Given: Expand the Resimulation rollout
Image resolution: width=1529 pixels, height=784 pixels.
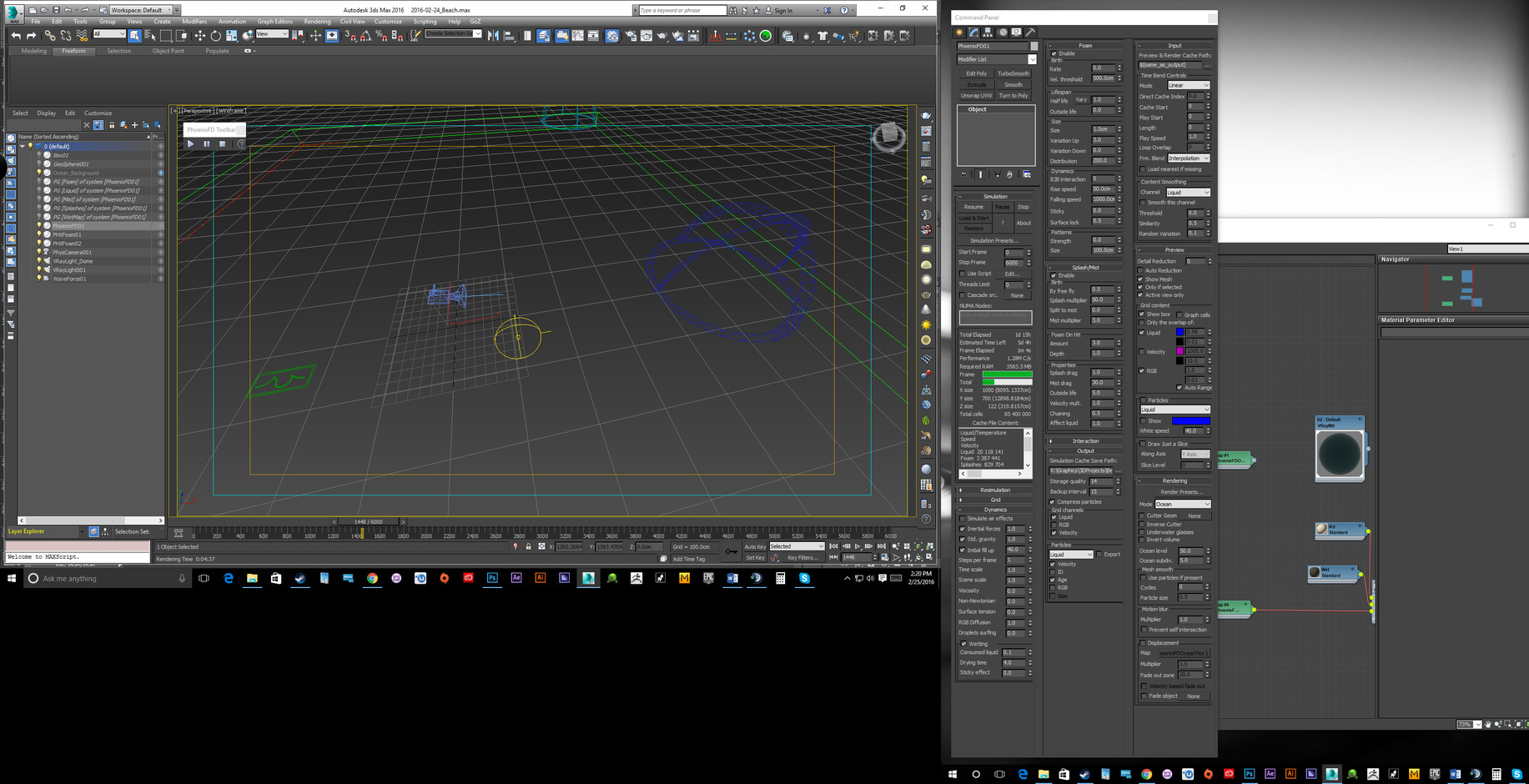Looking at the screenshot, I should [x=995, y=490].
